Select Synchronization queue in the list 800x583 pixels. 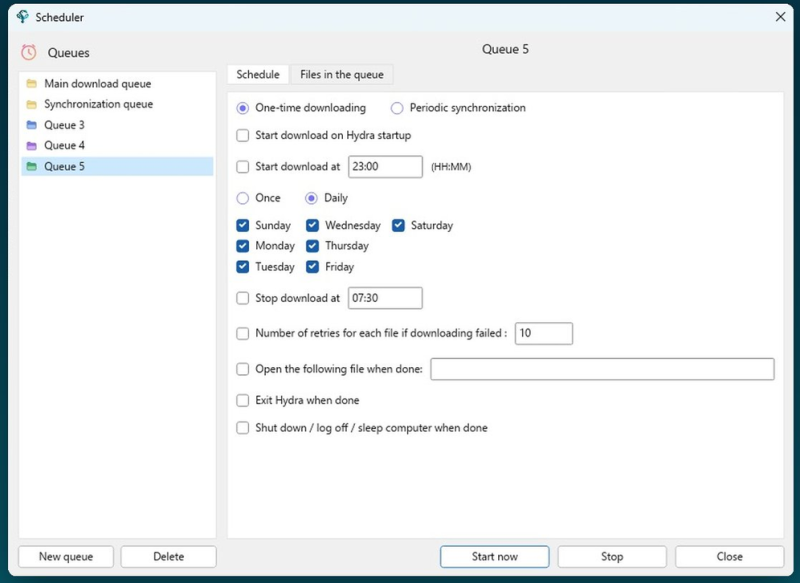point(117,104)
